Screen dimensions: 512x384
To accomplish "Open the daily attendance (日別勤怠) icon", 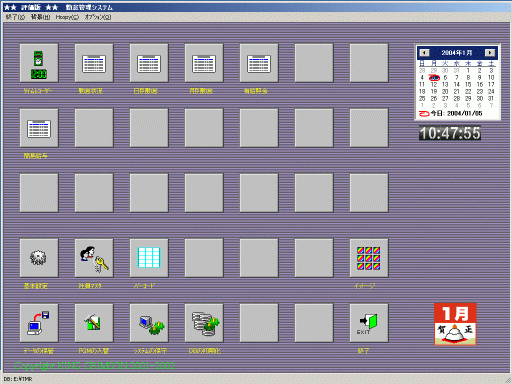I will click(149, 63).
